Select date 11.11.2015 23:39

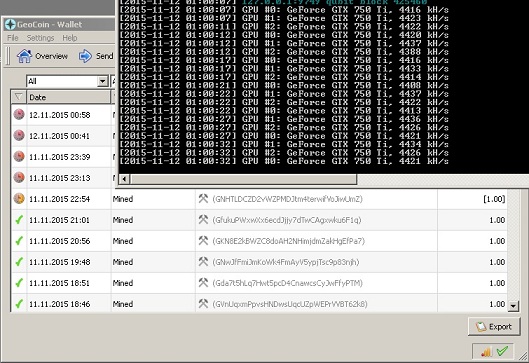click(59, 157)
